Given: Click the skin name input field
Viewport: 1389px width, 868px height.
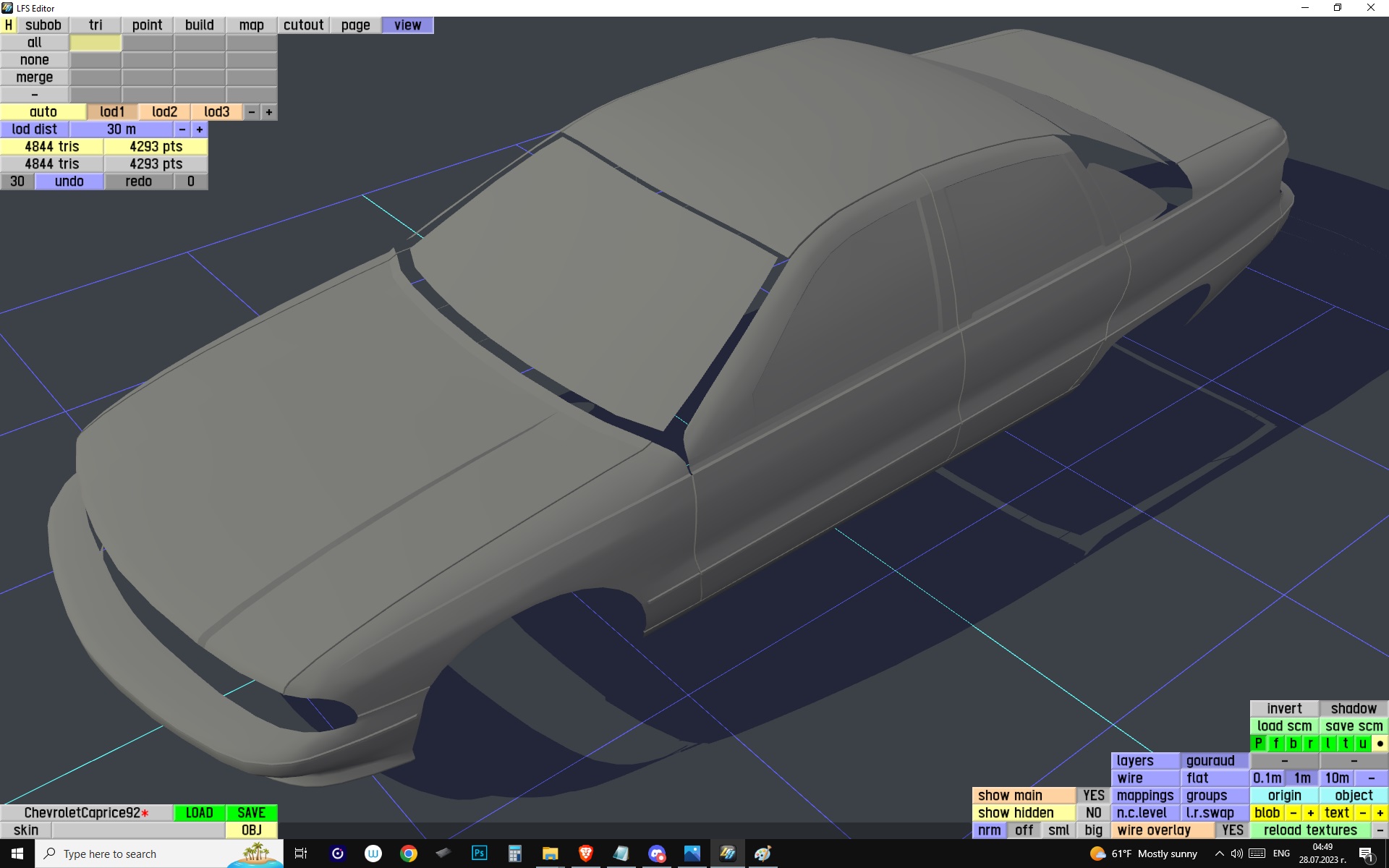Looking at the screenshot, I should [137, 830].
